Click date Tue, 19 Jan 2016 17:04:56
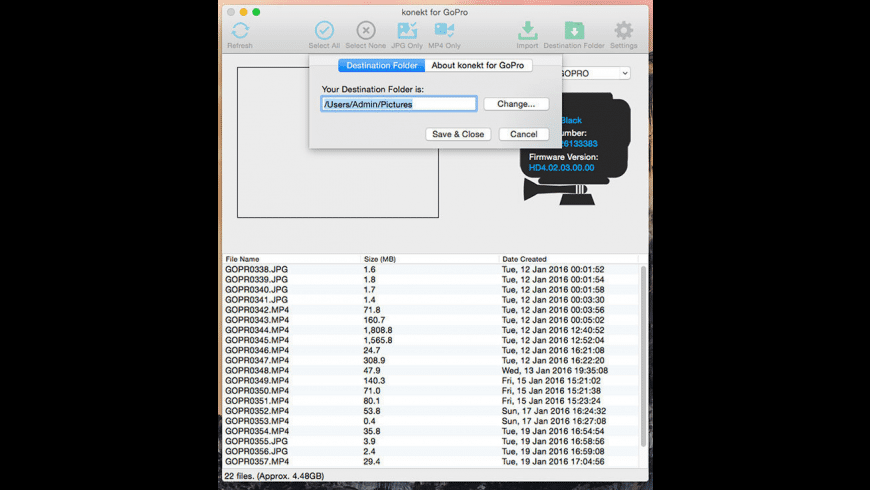This screenshot has height=490, width=870. tap(553, 462)
